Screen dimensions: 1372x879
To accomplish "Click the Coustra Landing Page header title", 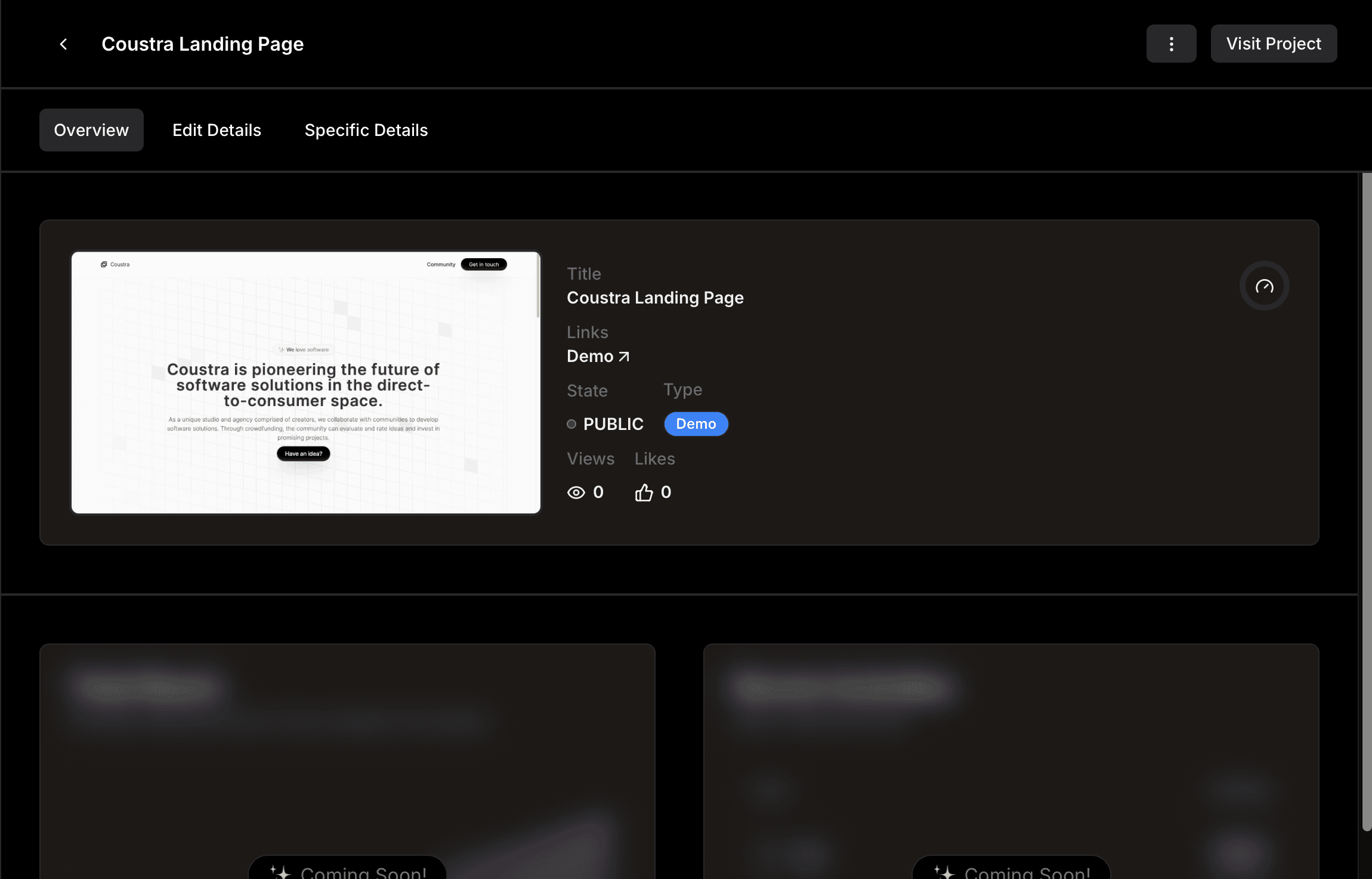I will click(x=203, y=44).
